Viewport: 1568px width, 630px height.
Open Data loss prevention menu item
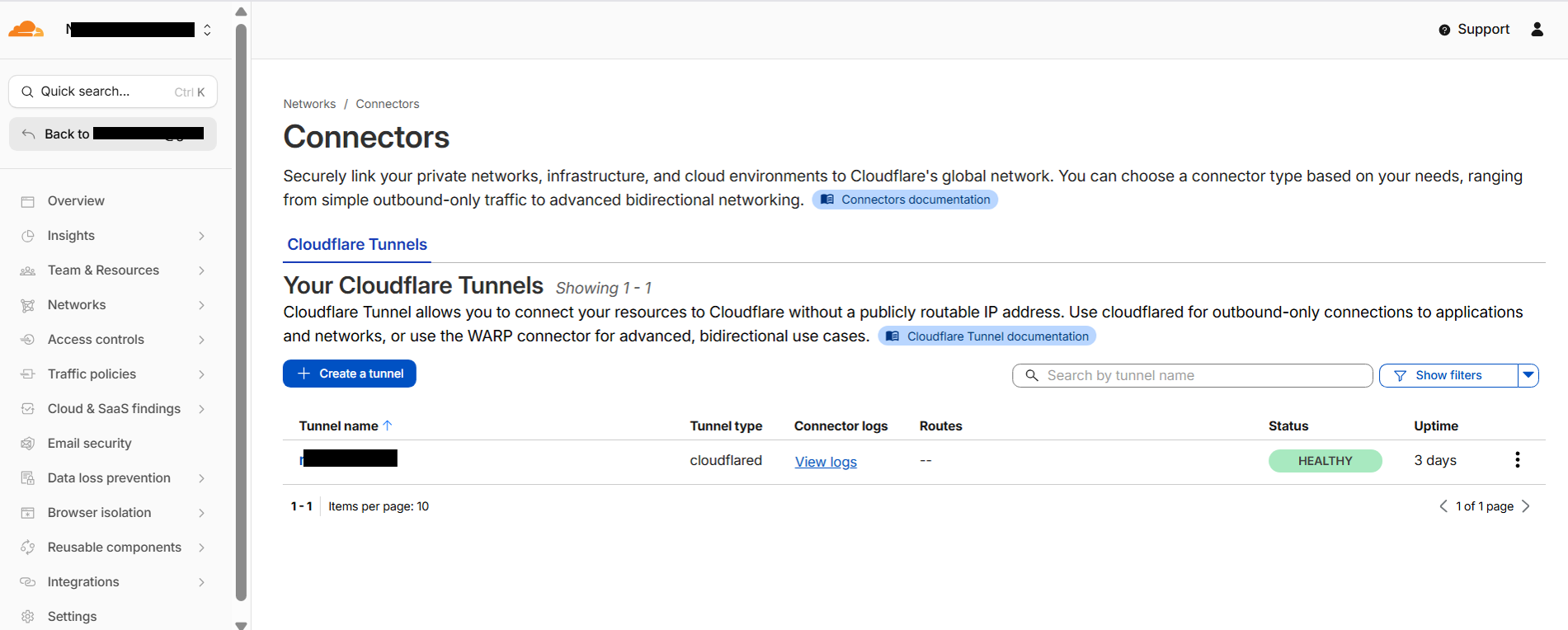(x=109, y=478)
